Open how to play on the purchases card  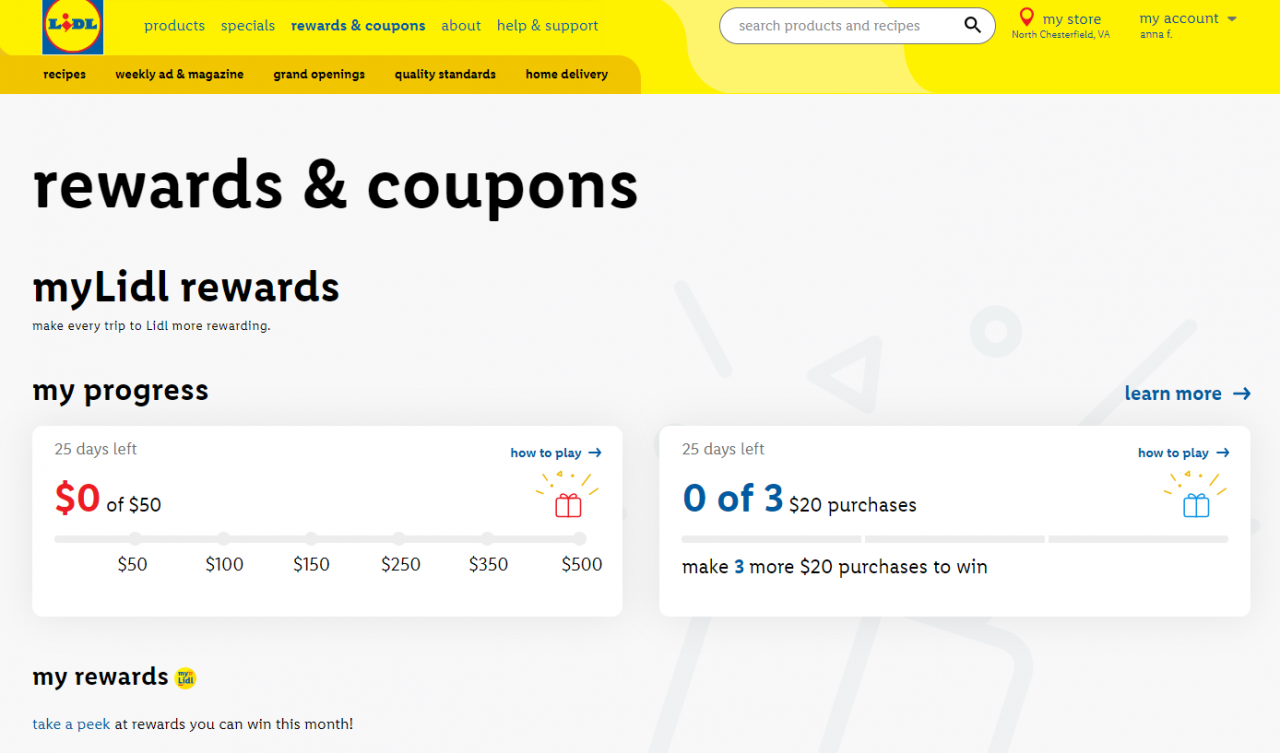(x=1175, y=452)
